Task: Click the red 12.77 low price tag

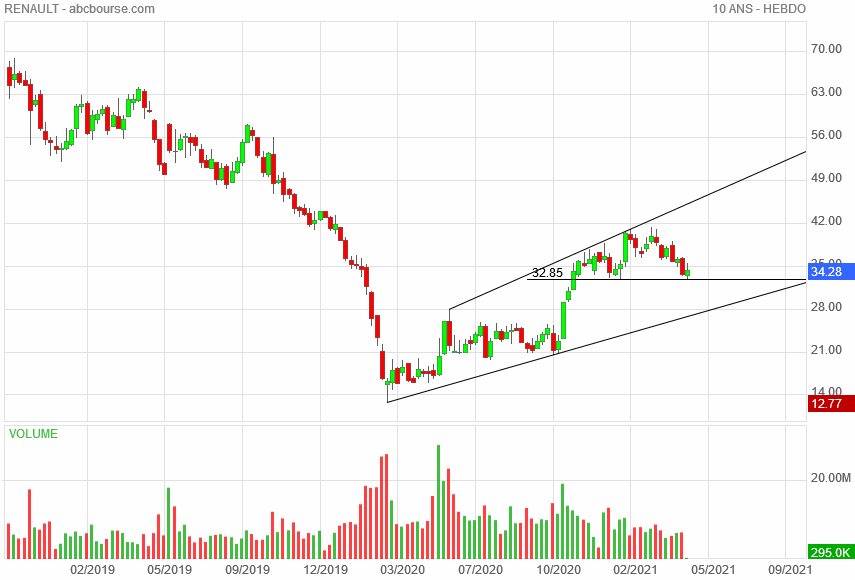Action: click(x=831, y=404)
